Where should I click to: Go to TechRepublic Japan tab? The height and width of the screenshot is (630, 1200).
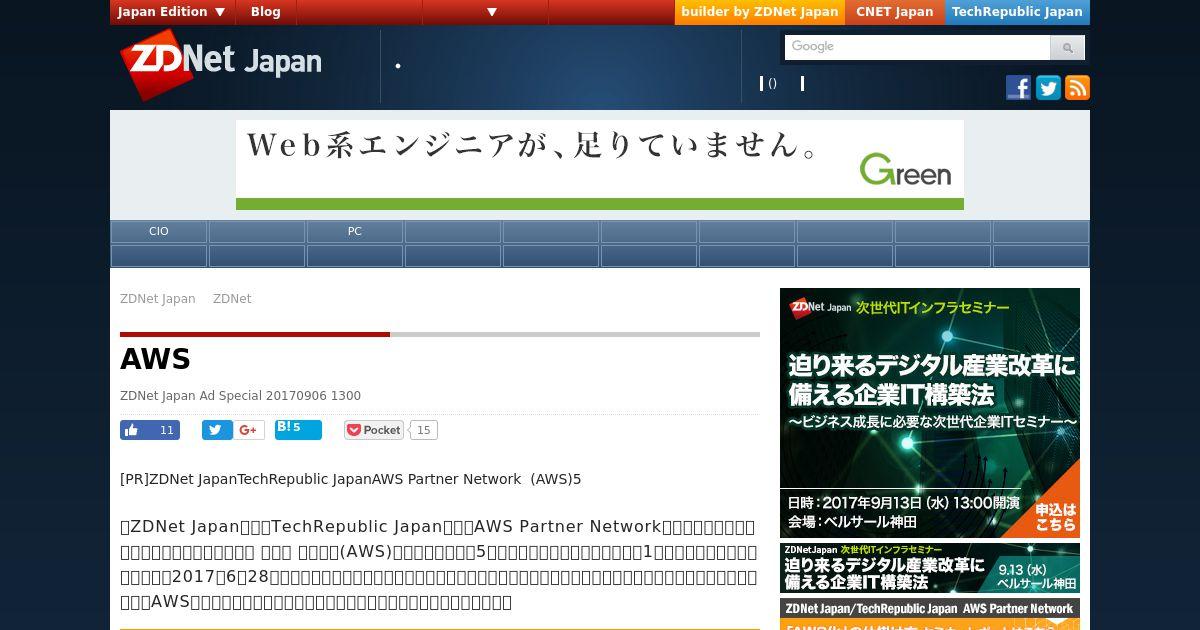pos(1017,12)
